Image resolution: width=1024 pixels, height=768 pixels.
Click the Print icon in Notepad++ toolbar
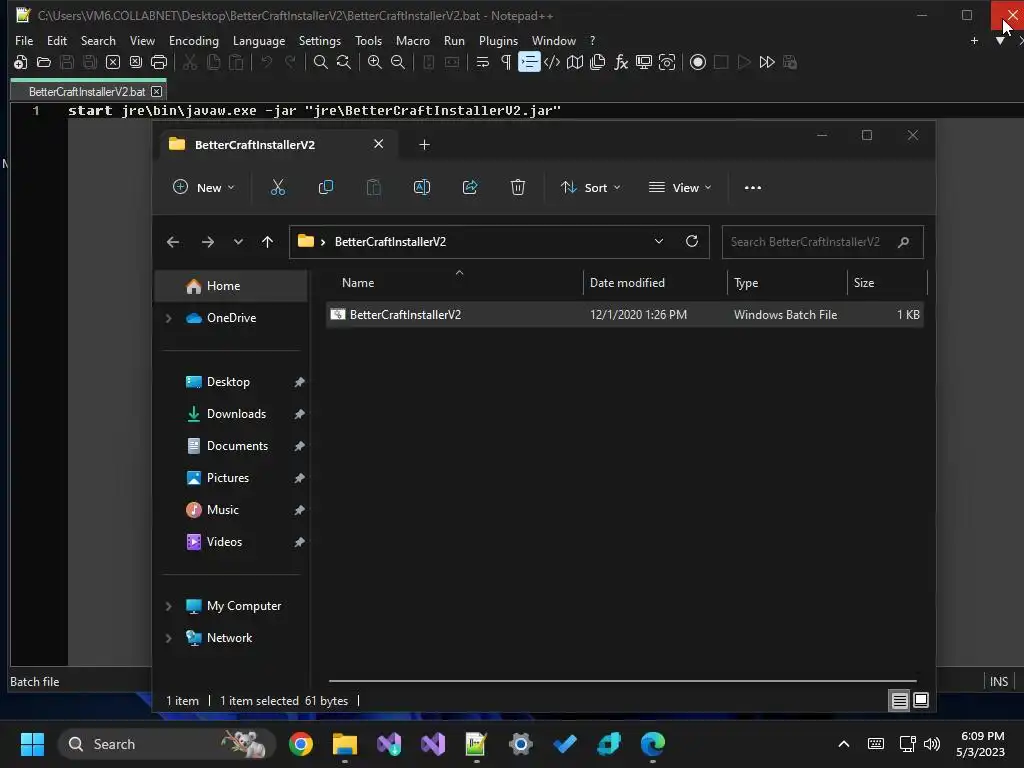[x=159, y=62]
